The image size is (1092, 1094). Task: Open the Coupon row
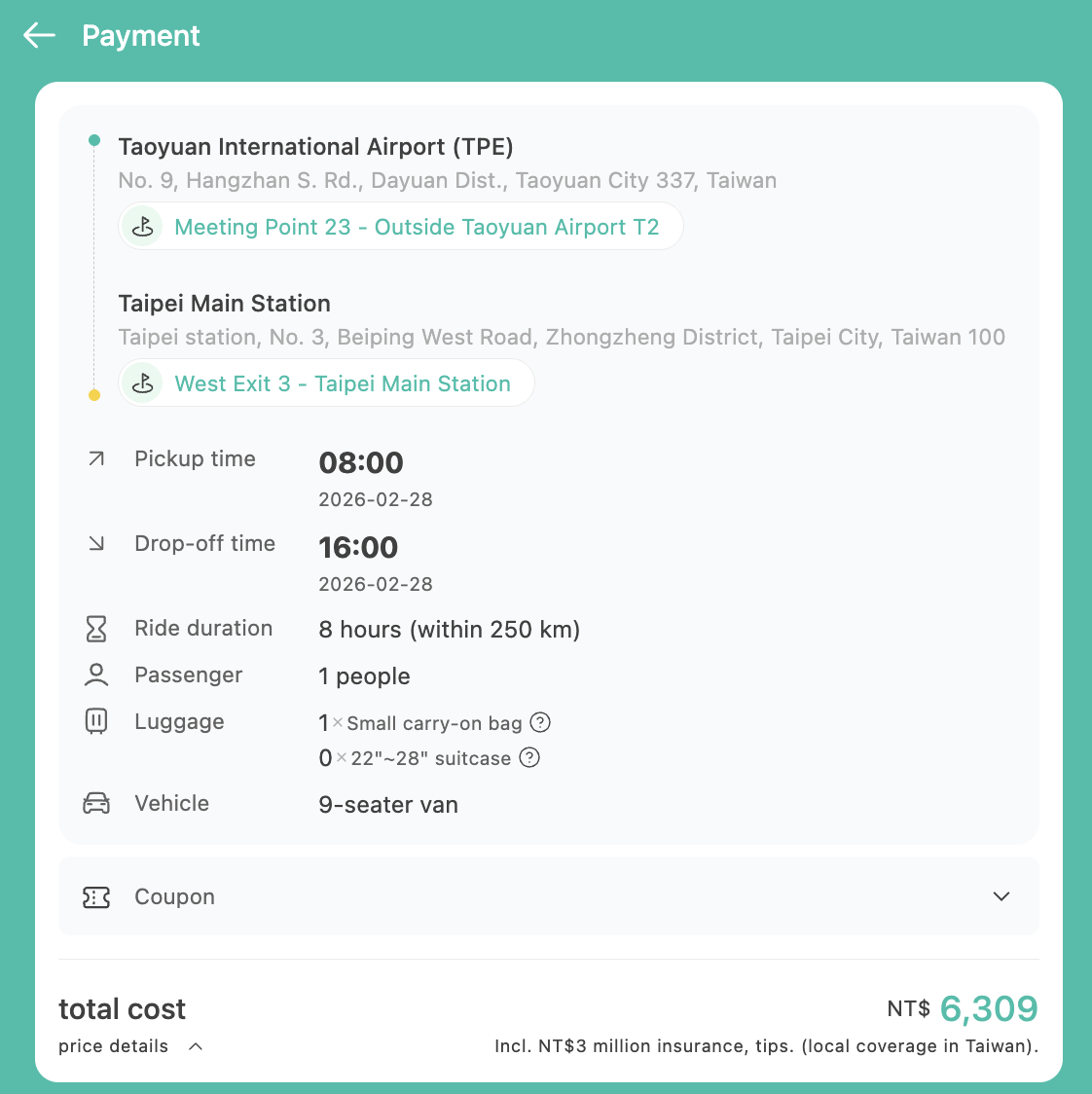point(548,896)
